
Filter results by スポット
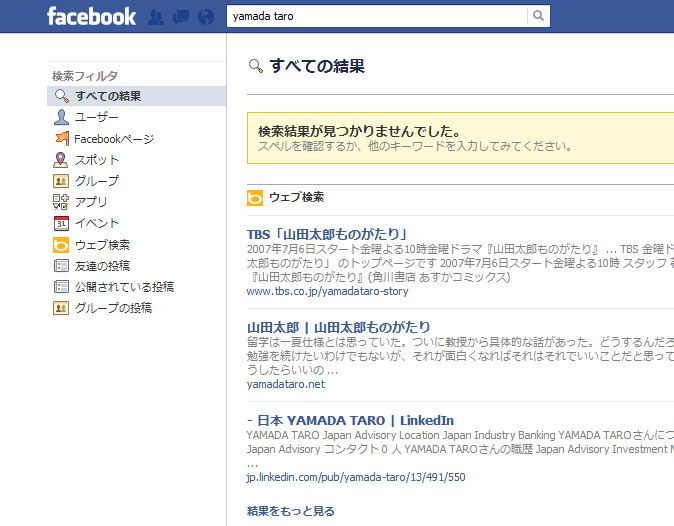97,160
